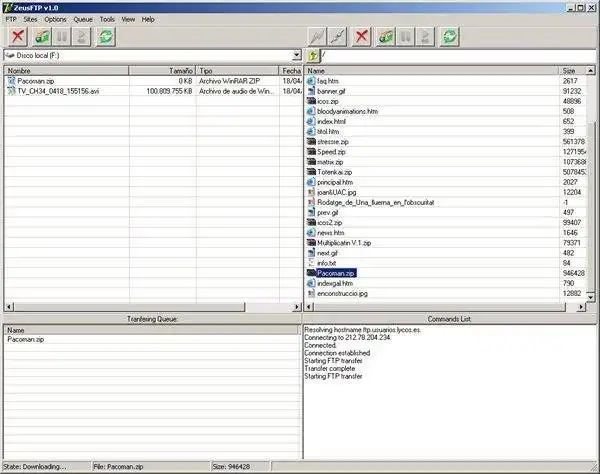Viewport: 600px width, 474px height.
Task: Open the Tools menu
Action: pos(107,19)
